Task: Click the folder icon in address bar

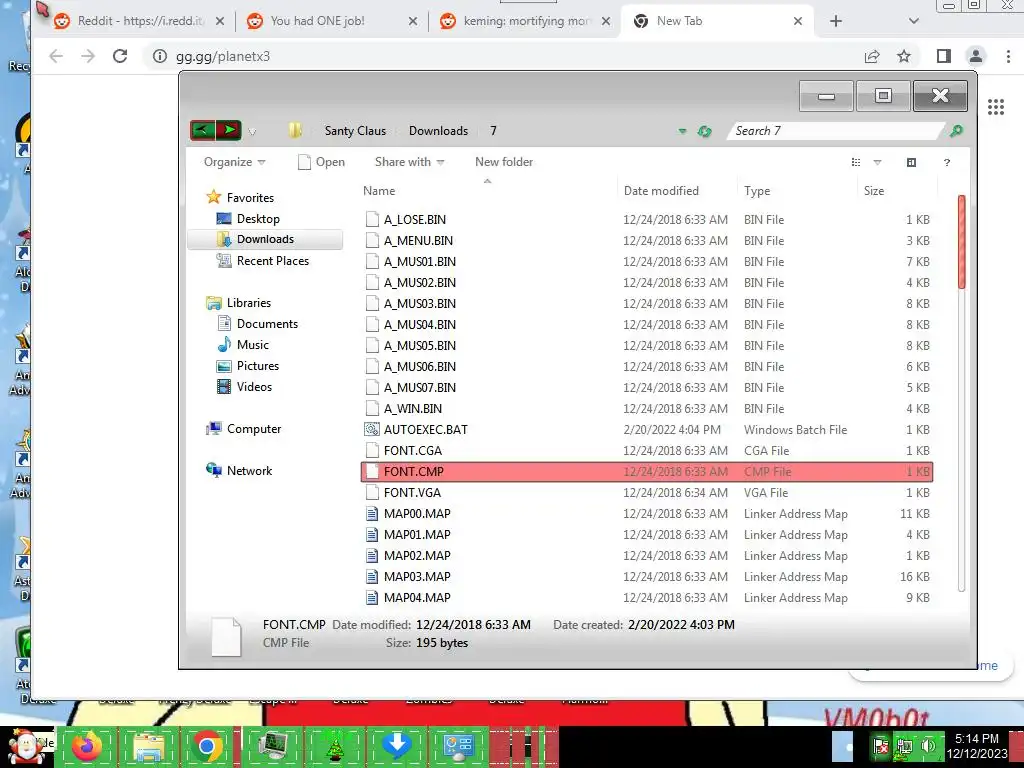Action: [295, 131]
